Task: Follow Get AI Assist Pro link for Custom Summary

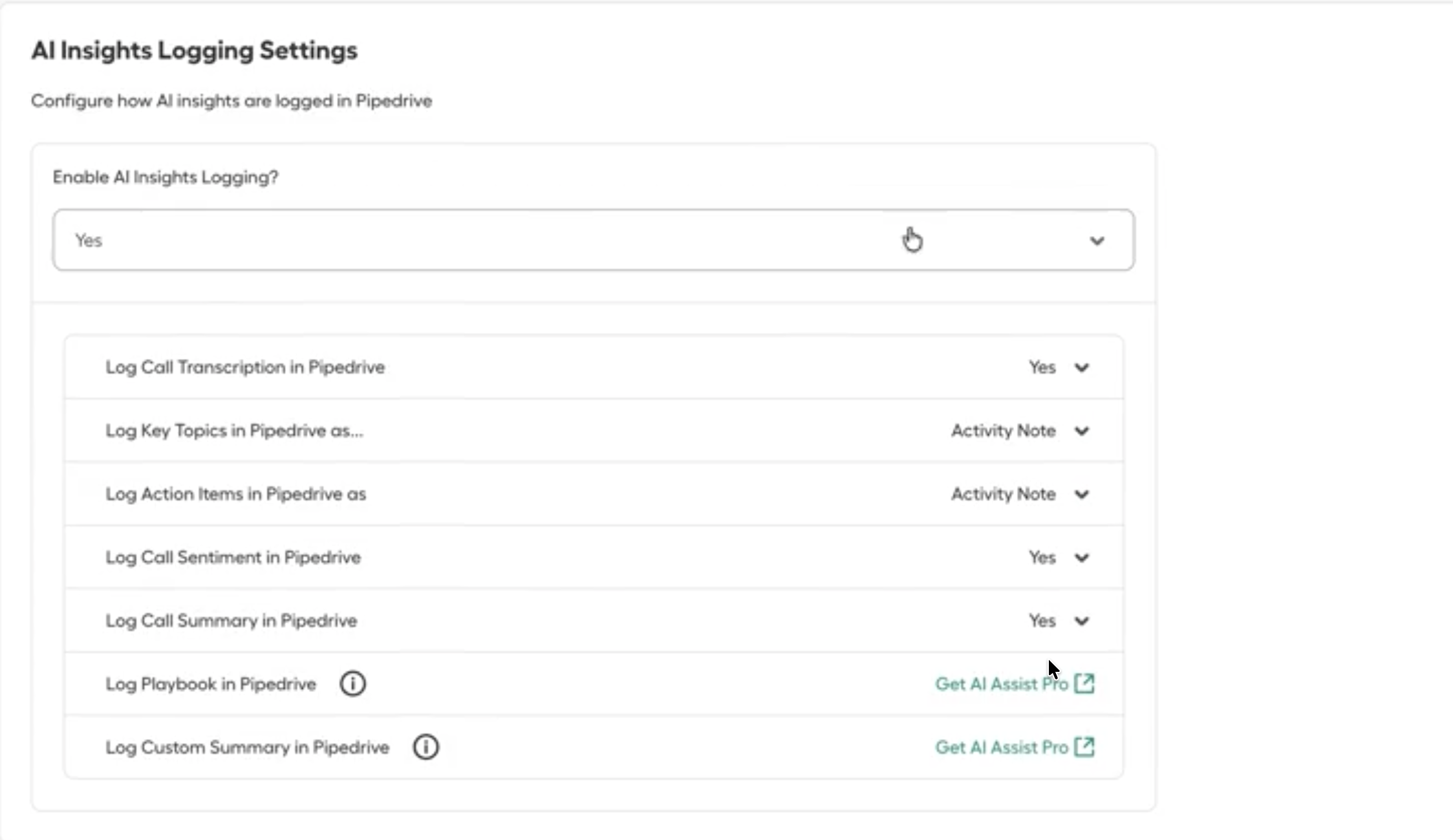Action: coord(1002,748)
